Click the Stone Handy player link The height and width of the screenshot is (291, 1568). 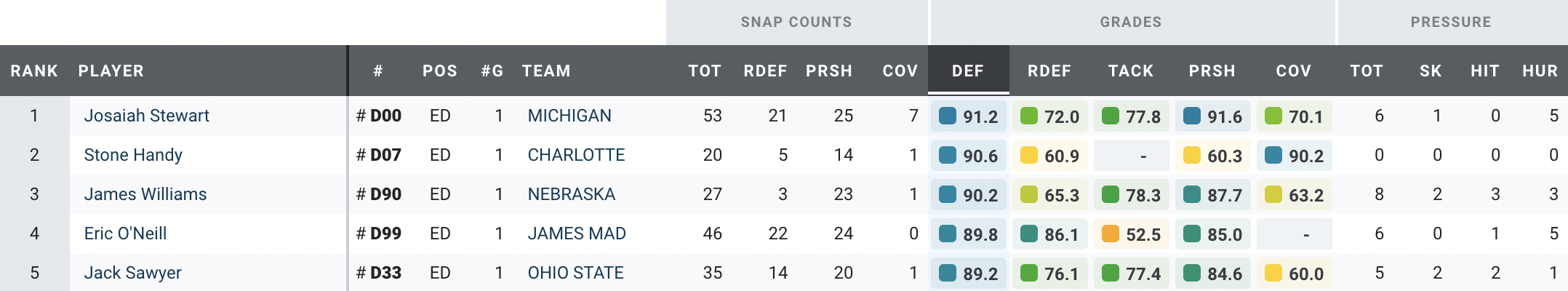pyautogui.click(x=133, y=155)
